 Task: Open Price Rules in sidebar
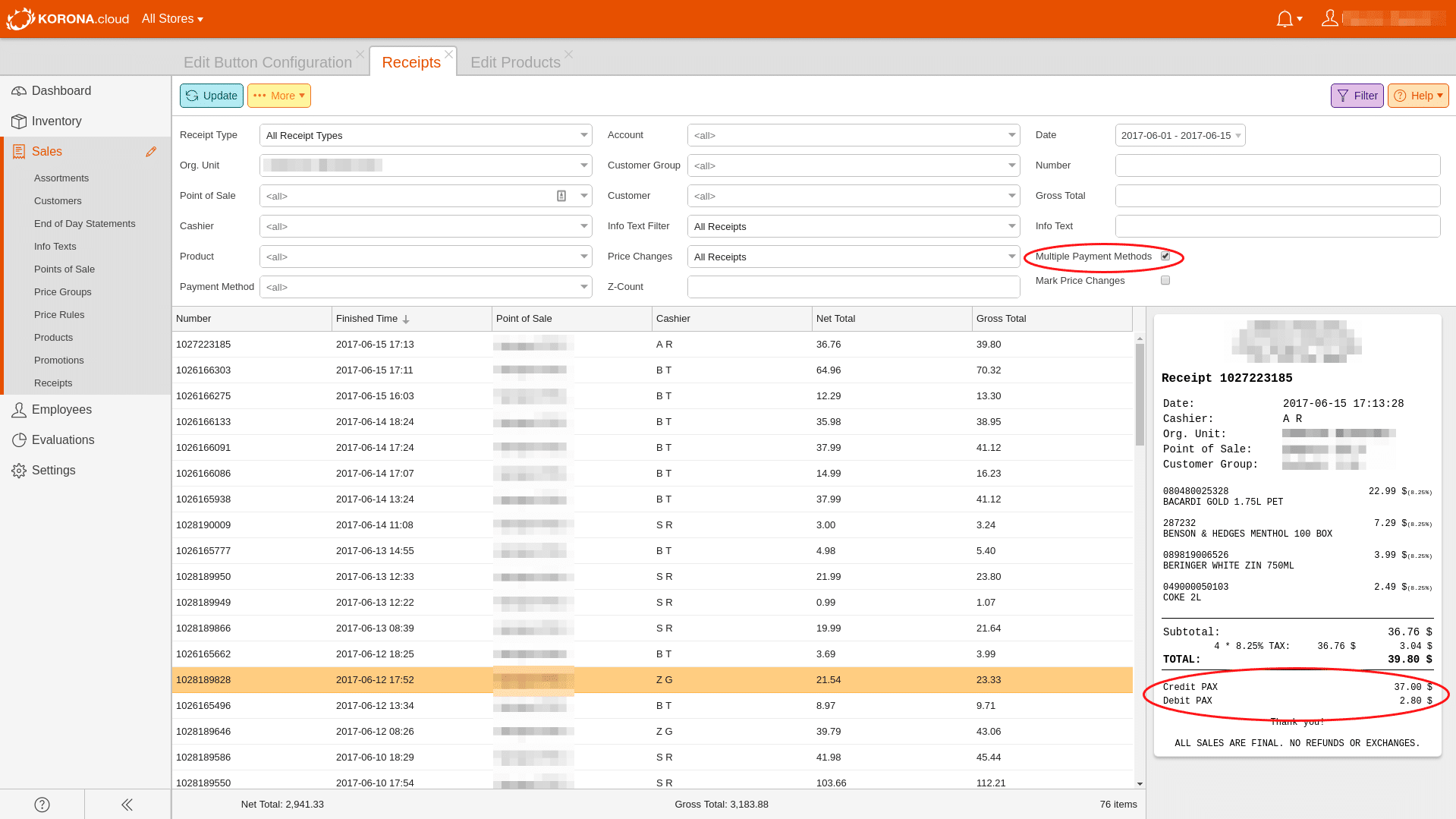pyautogui.click(x=59, y=315)
